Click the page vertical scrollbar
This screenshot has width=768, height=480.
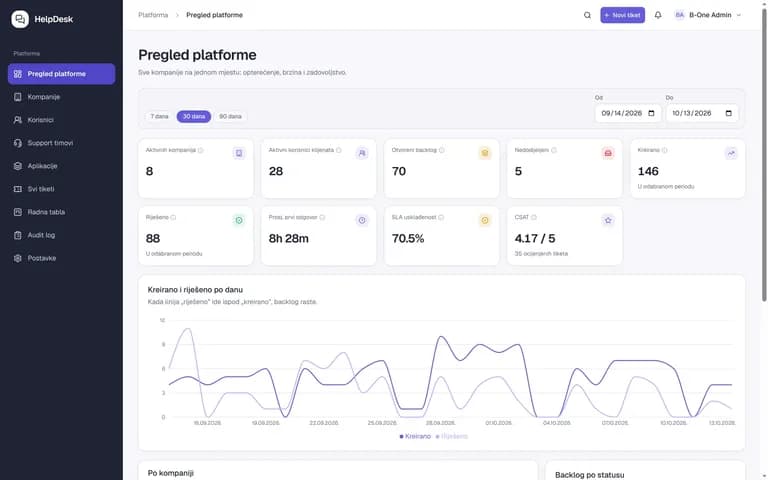point(764,154)
